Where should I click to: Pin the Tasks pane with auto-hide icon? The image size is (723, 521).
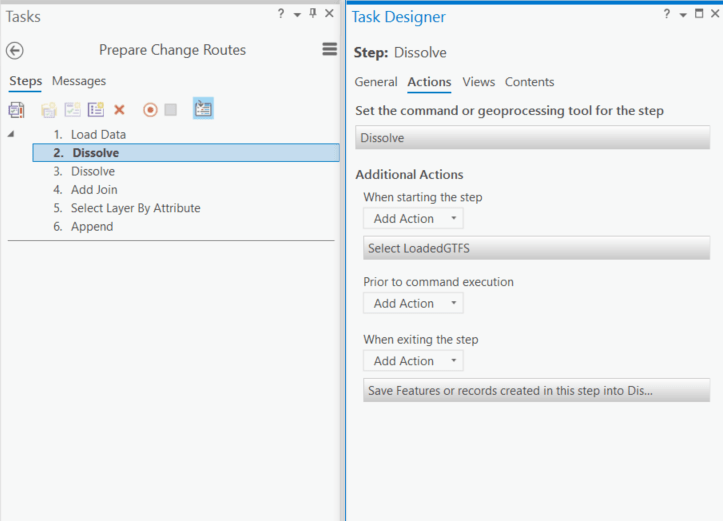(313, 14)
